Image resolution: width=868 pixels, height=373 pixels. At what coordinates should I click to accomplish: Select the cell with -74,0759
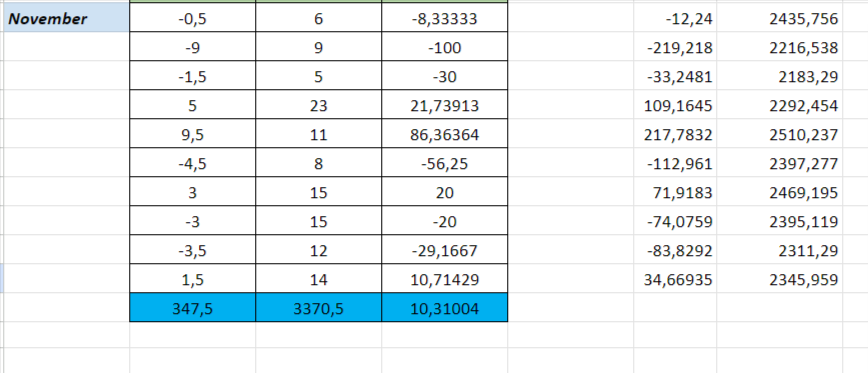click(675, 221)
